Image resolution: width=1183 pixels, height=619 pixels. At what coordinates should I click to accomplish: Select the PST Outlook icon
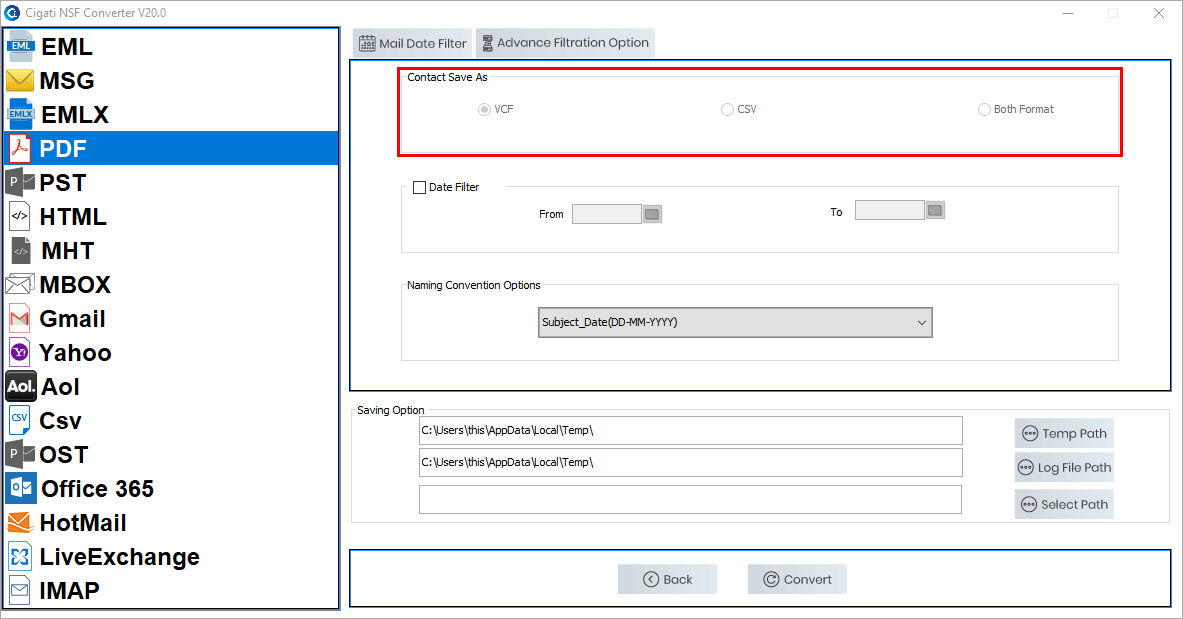(20, 182)
